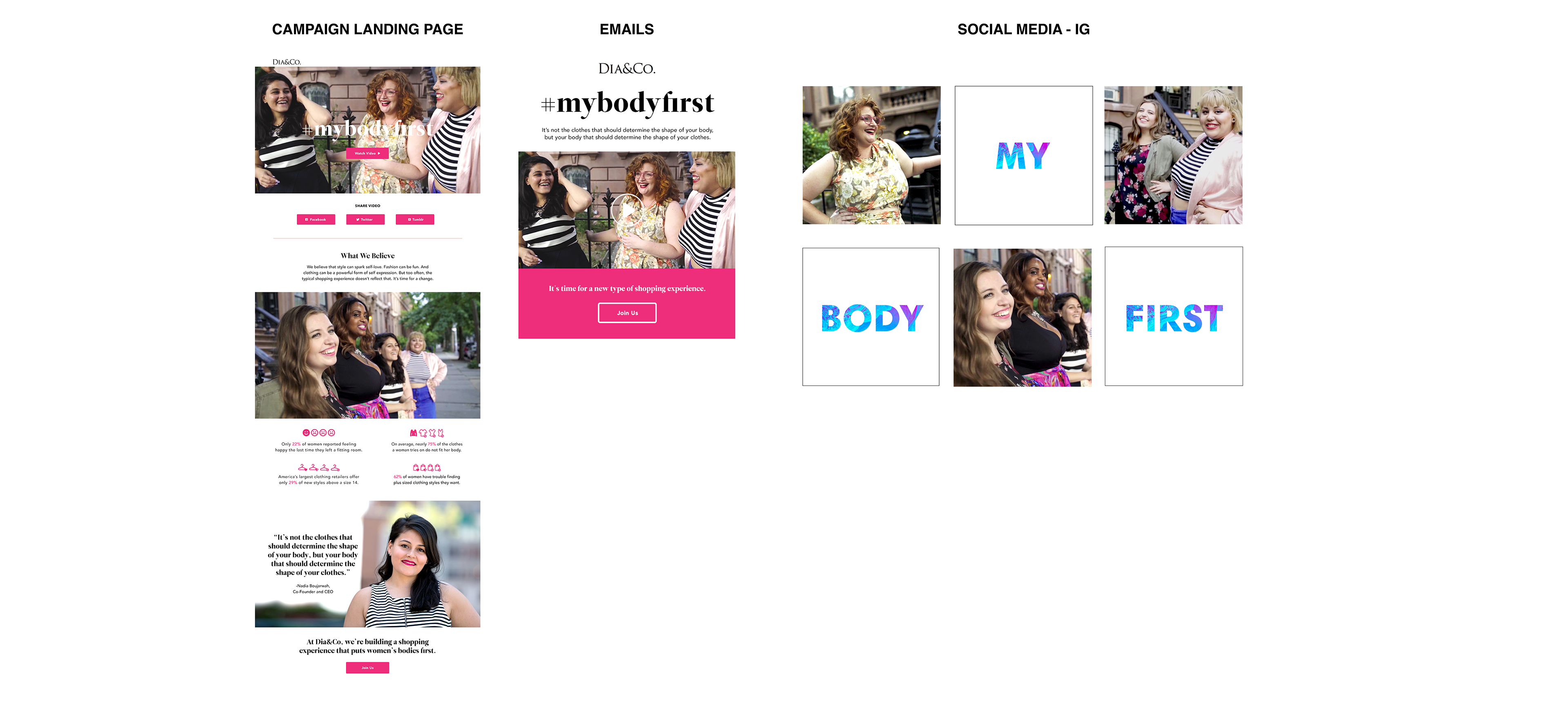Viewport: 1568px width, 721px height.
Task: Share the video on Facebook
Action: tap(316, 220)
